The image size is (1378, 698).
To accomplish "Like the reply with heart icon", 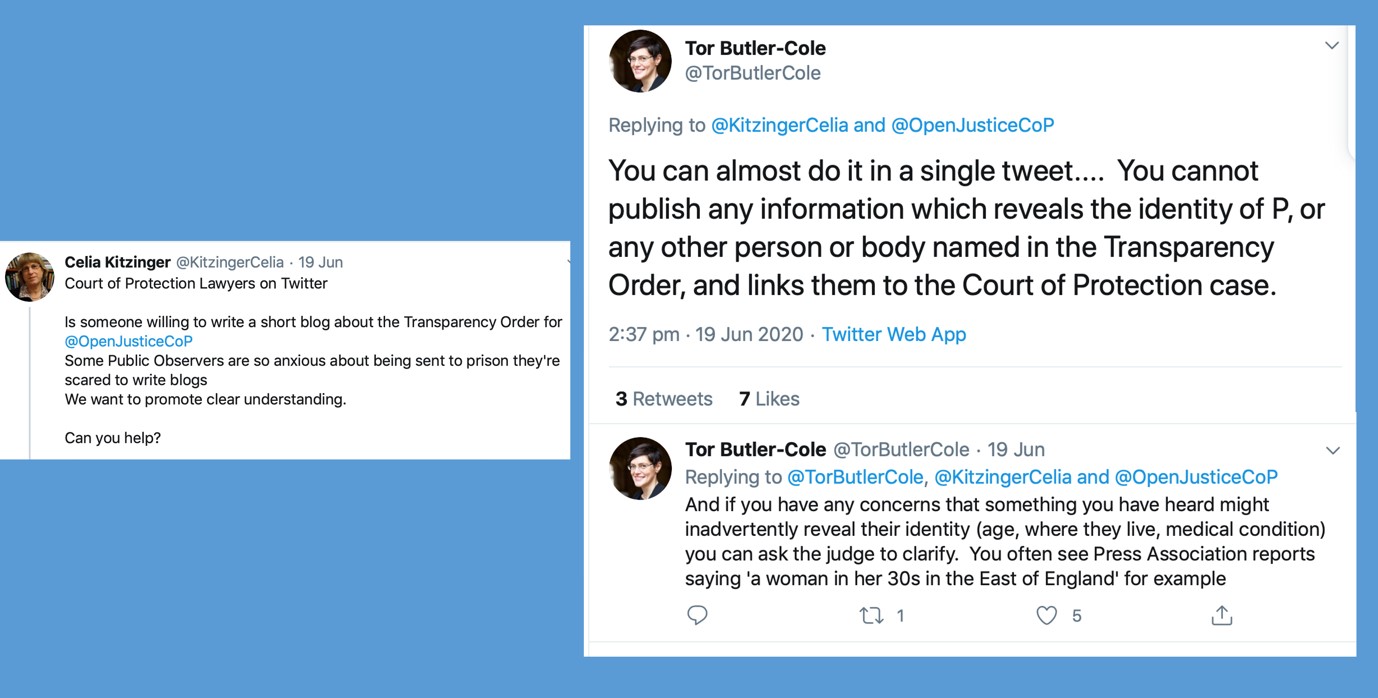I will tap(1046, 616).
